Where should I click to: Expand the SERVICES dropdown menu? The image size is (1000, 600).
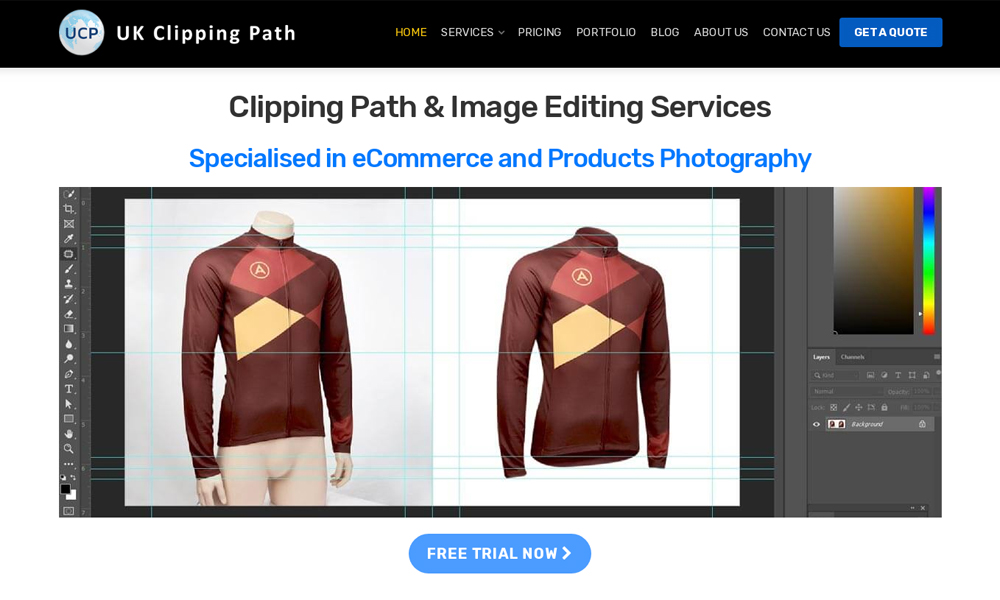[473, 32]
